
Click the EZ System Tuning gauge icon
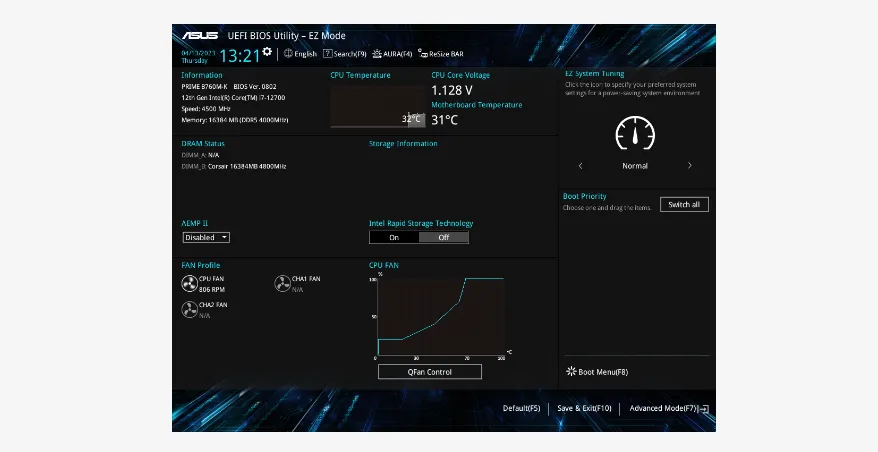coord(635,133)
